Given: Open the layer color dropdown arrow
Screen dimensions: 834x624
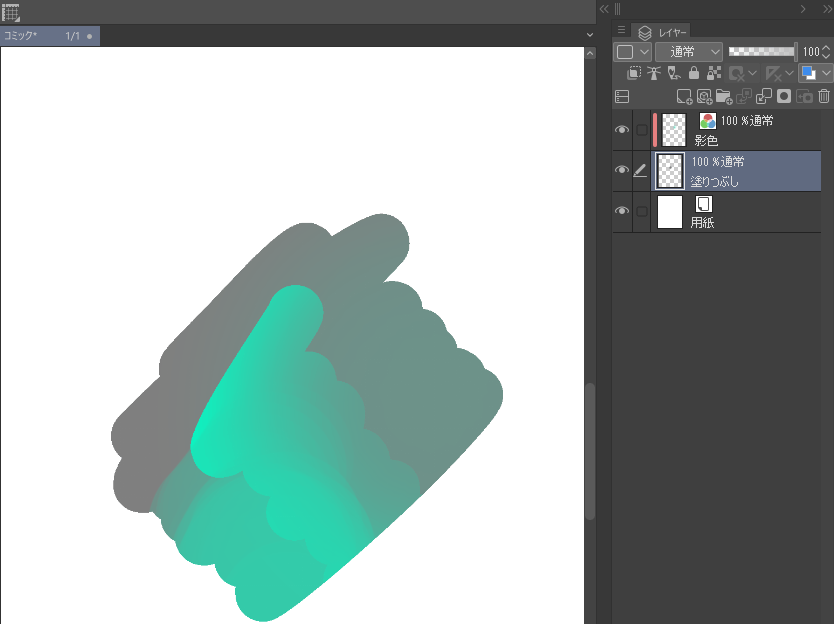Looking at the screenshot, I should pos(826,73).
